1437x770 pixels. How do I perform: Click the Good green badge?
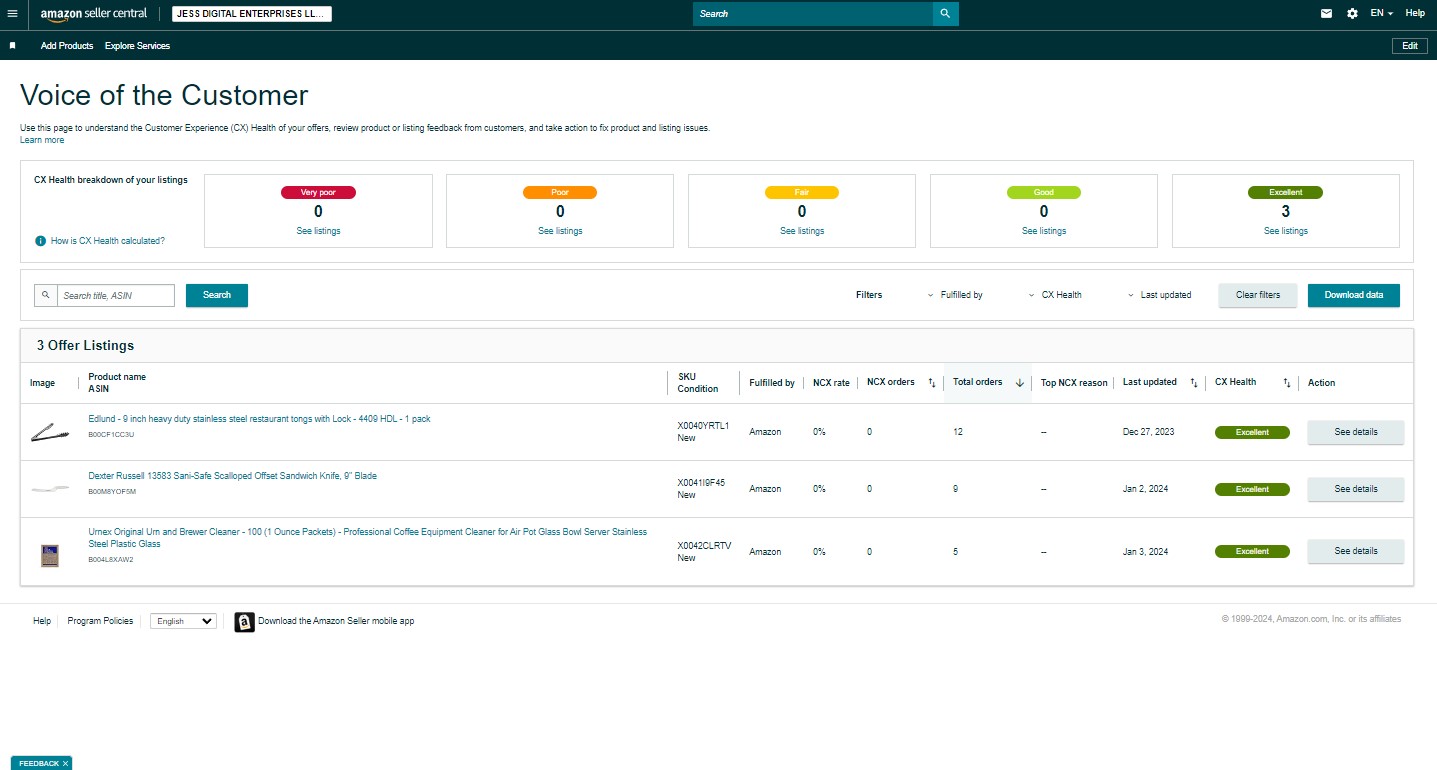click(1044, 192)
